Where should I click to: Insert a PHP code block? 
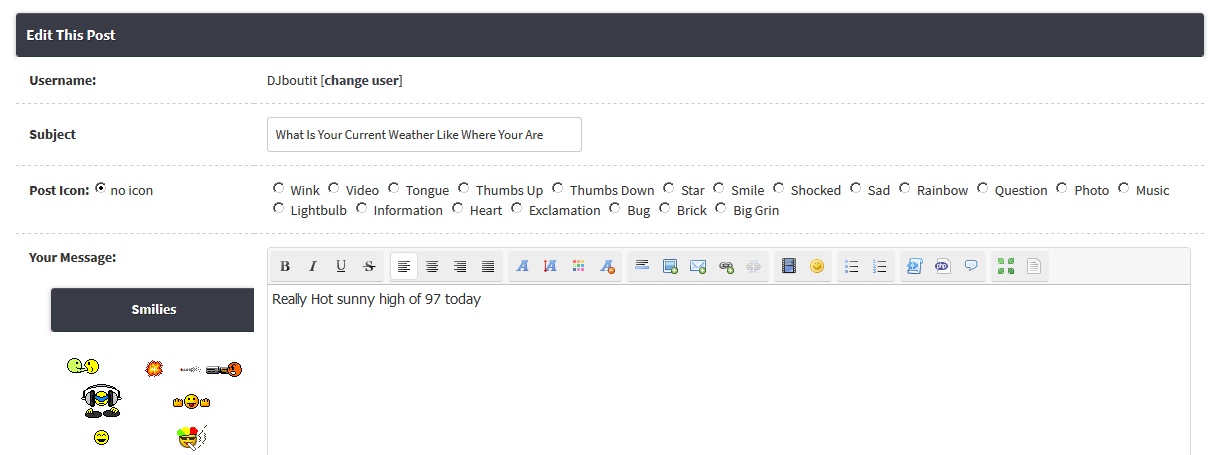pos(942,266)
